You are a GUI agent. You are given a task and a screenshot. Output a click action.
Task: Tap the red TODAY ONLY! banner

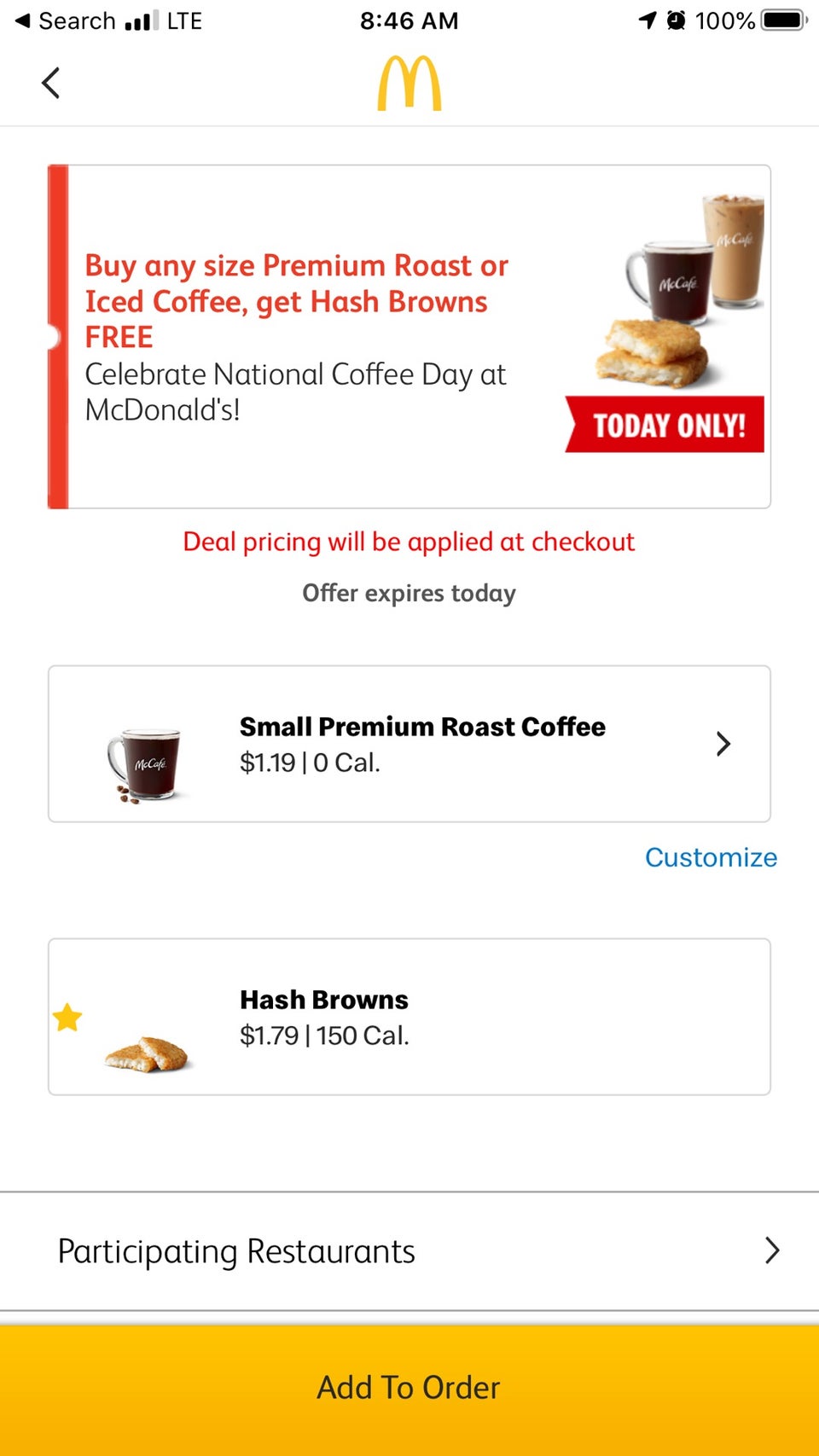pyautogui.click(x=665, y=425)
